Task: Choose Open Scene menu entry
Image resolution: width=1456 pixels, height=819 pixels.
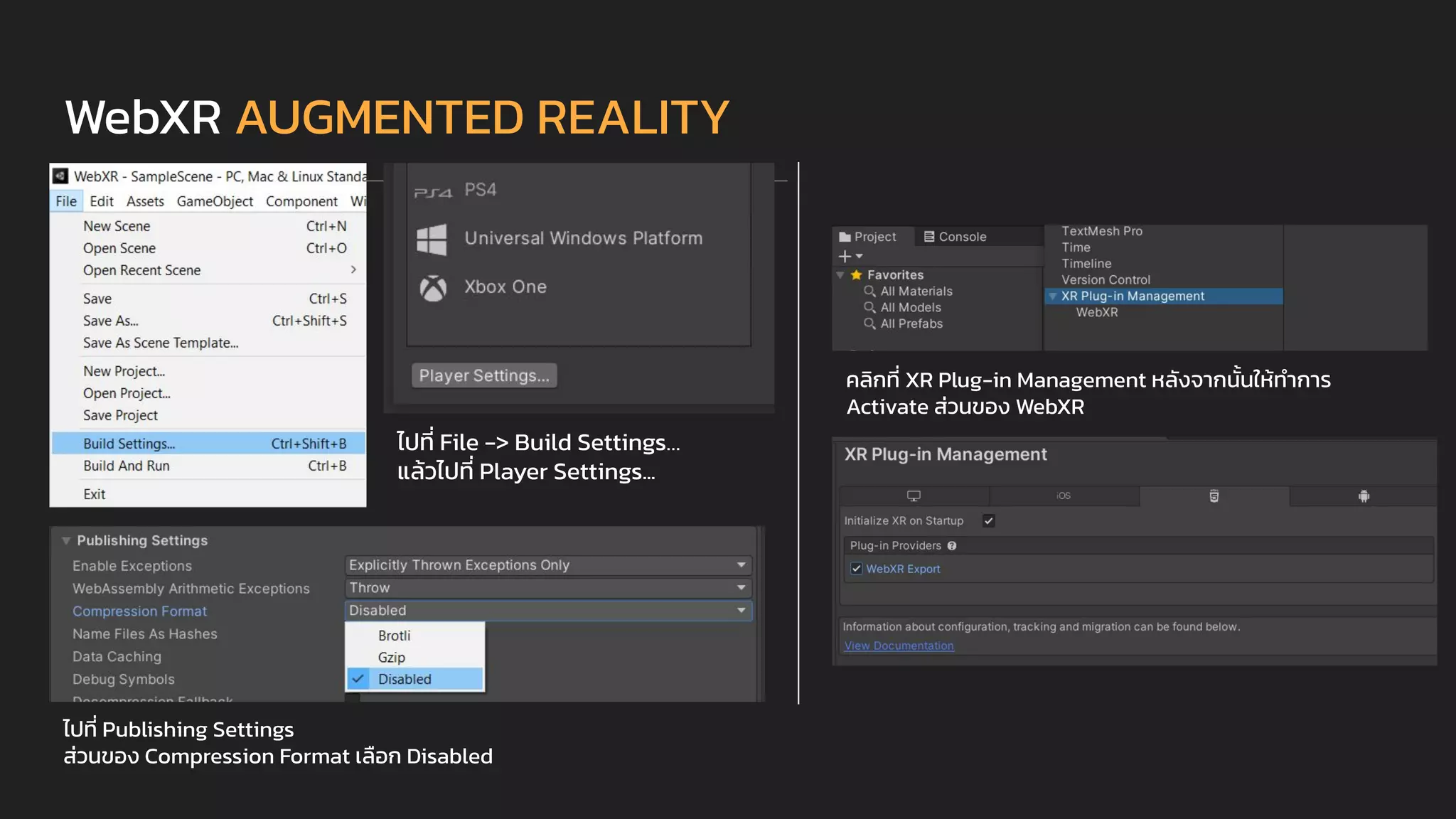Action: click(x=208, y=248)
